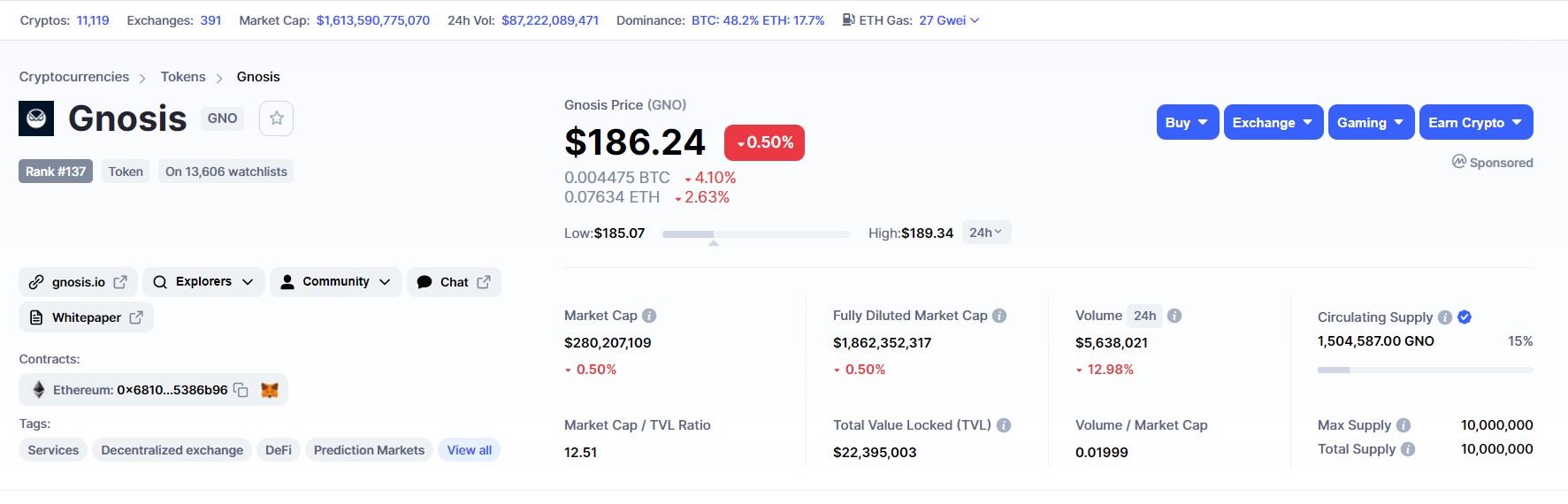Change the 24h price range selector

pos(986,233)
